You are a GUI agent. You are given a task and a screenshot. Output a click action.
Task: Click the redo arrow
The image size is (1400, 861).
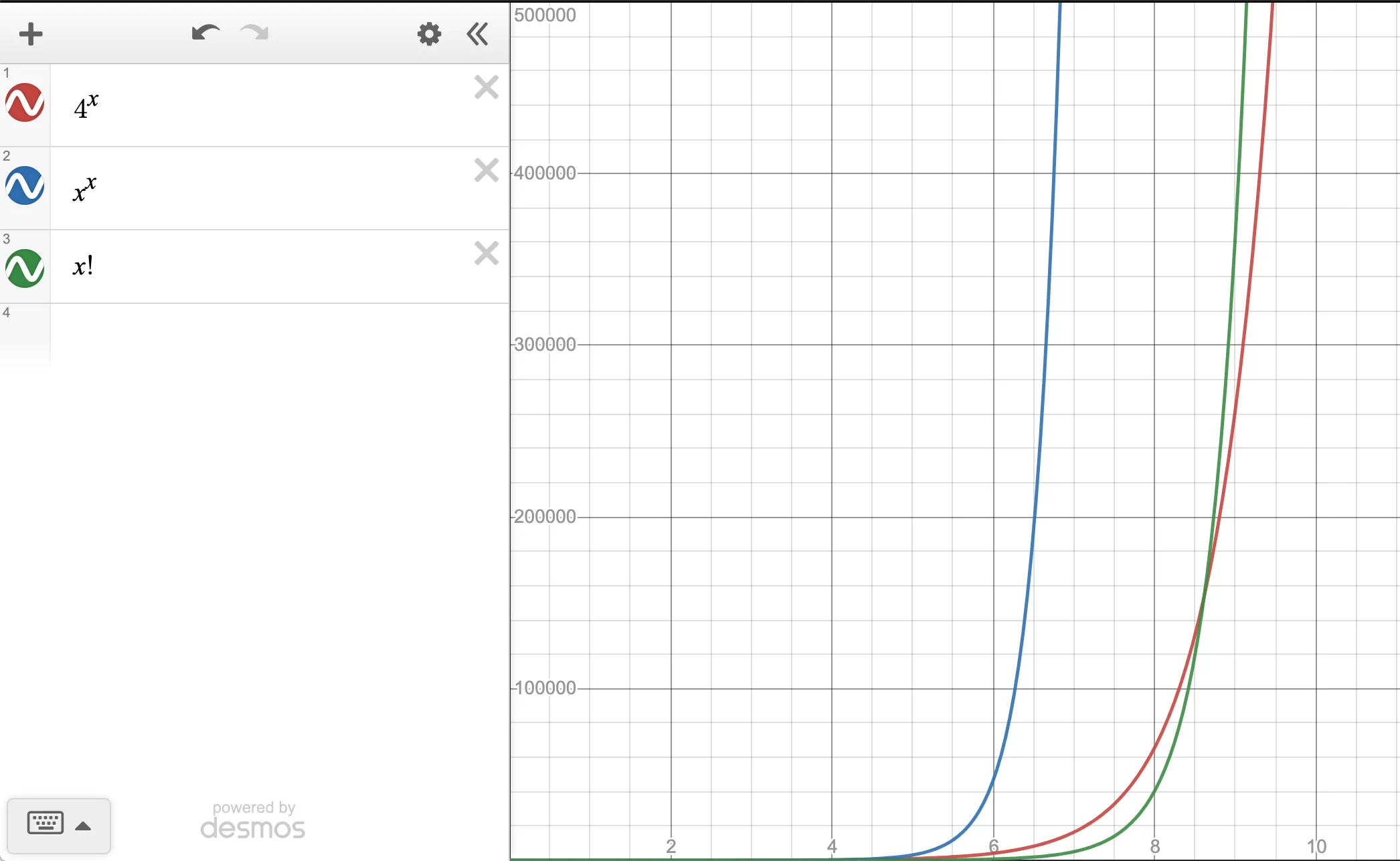[254, 33]
